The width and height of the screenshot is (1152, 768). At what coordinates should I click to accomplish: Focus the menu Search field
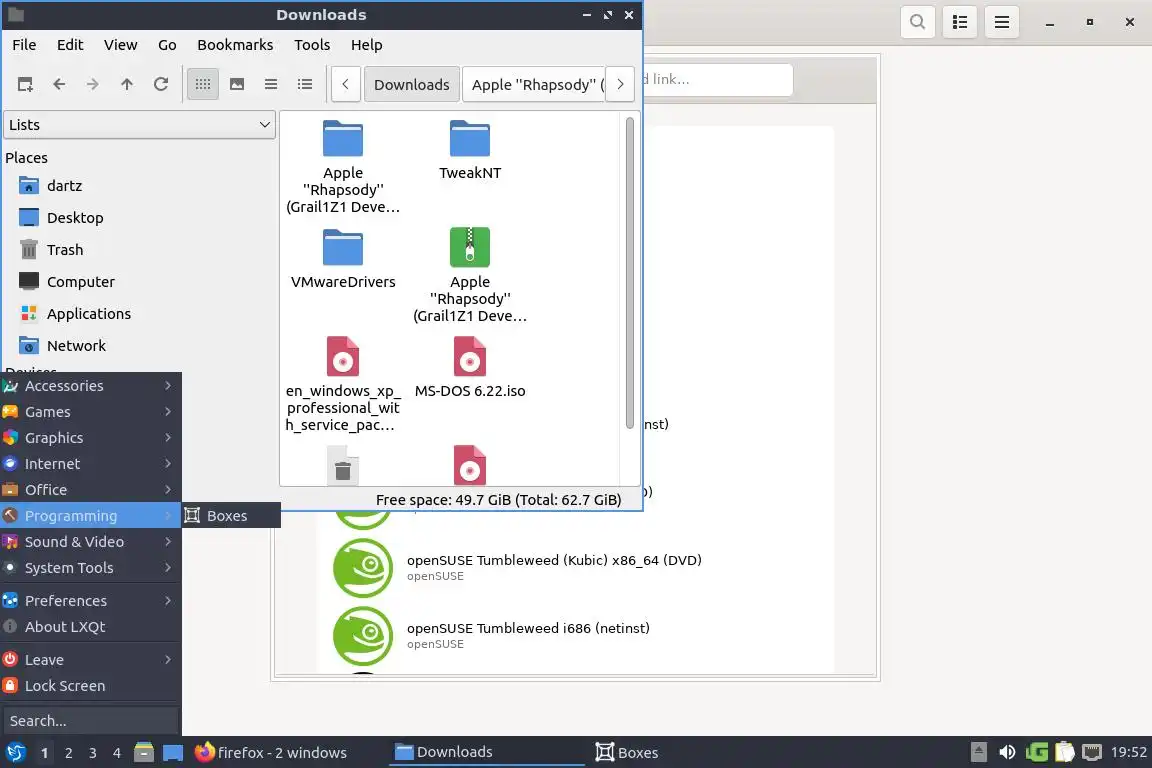[90, 721]
